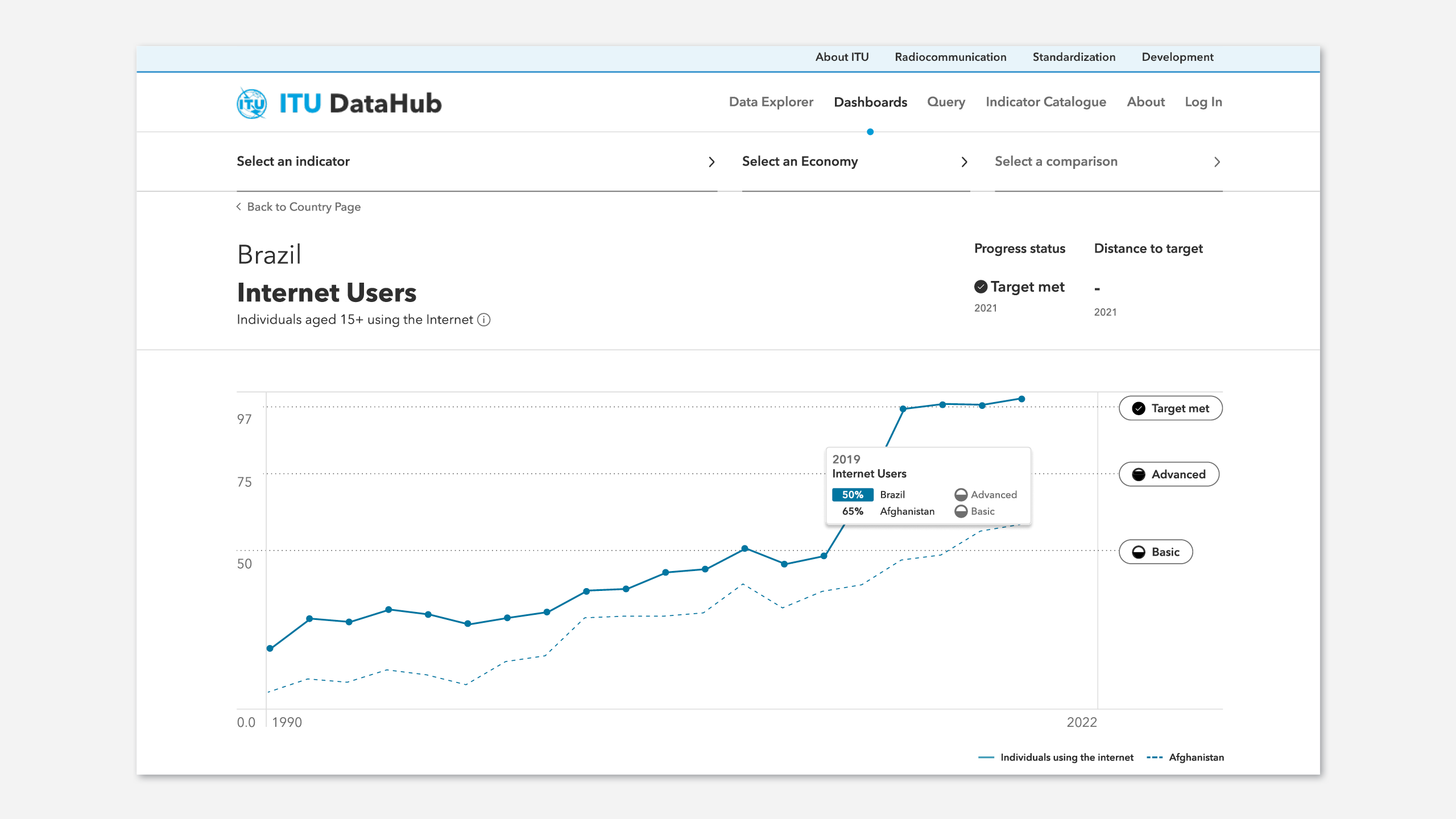Open the Radiocommunication top link
1456x819 pixels.
pyautogui.click(x=950, y=57)
